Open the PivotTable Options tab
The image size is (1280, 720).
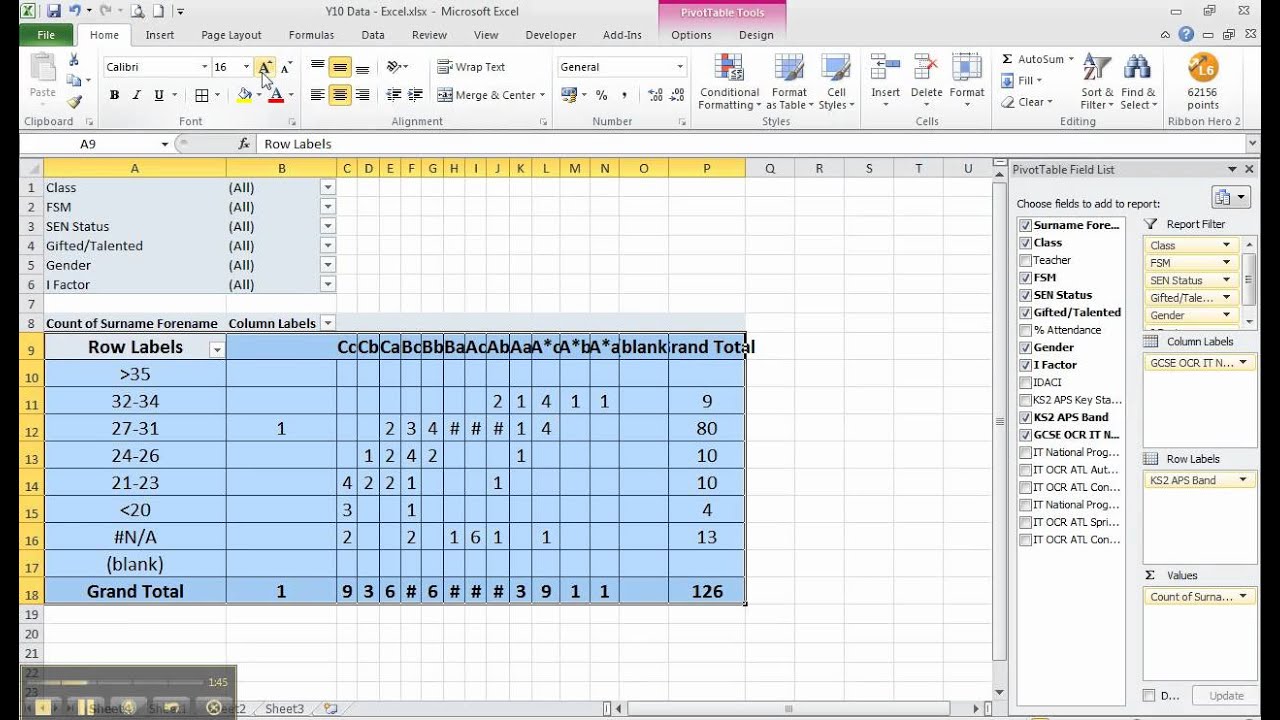click(x=691, y=35)
